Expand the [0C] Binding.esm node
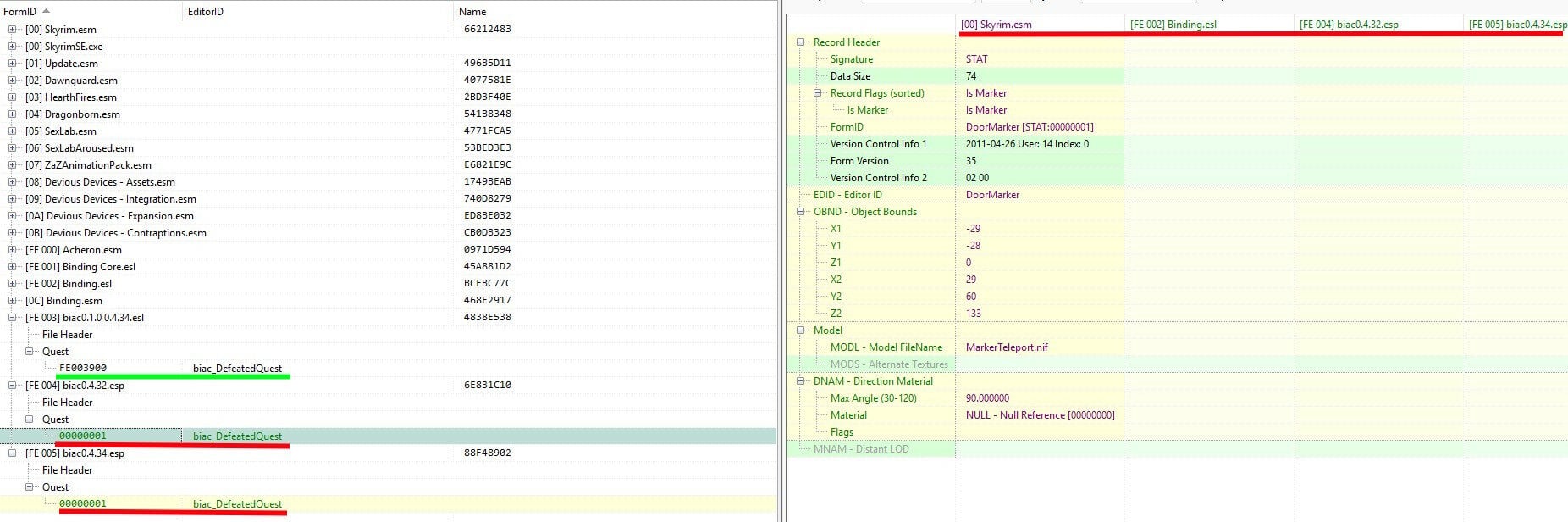The image size is (1568, 522). (13, 300)
